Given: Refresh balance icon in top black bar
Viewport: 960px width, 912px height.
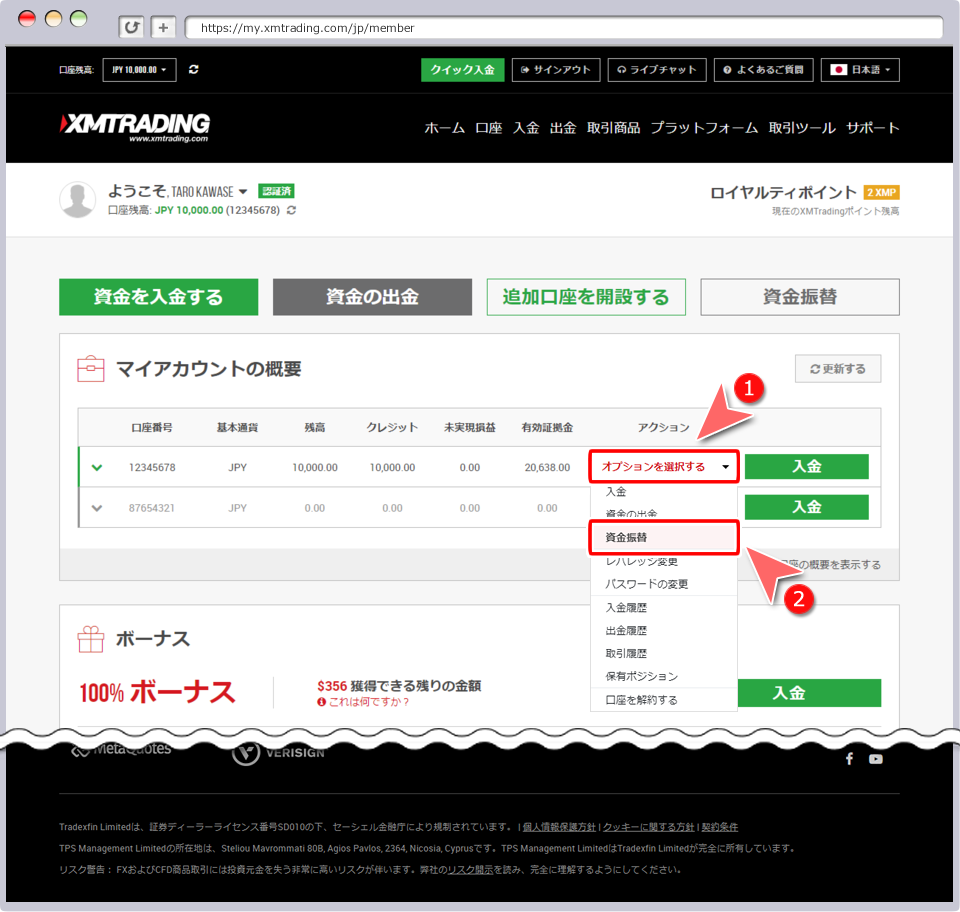Looking at the screenshot, I should [193, 70].
